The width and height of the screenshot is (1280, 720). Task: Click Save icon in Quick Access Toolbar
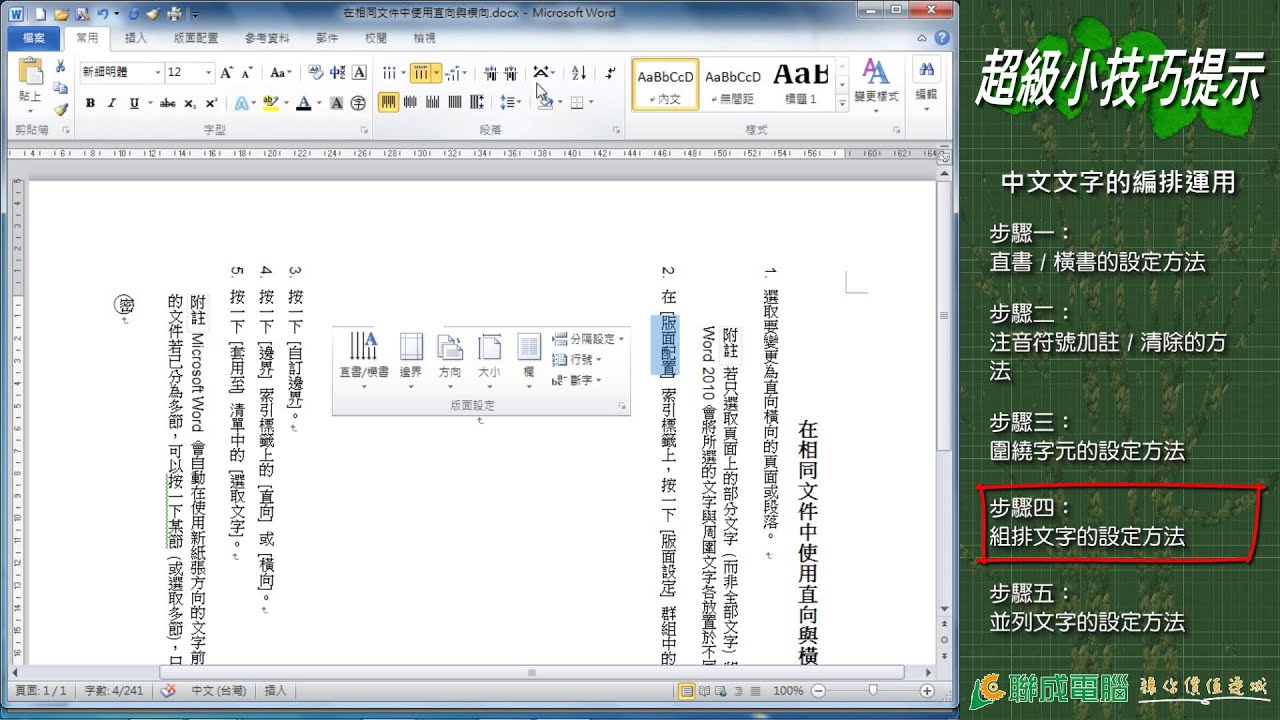tap(81, 14)
